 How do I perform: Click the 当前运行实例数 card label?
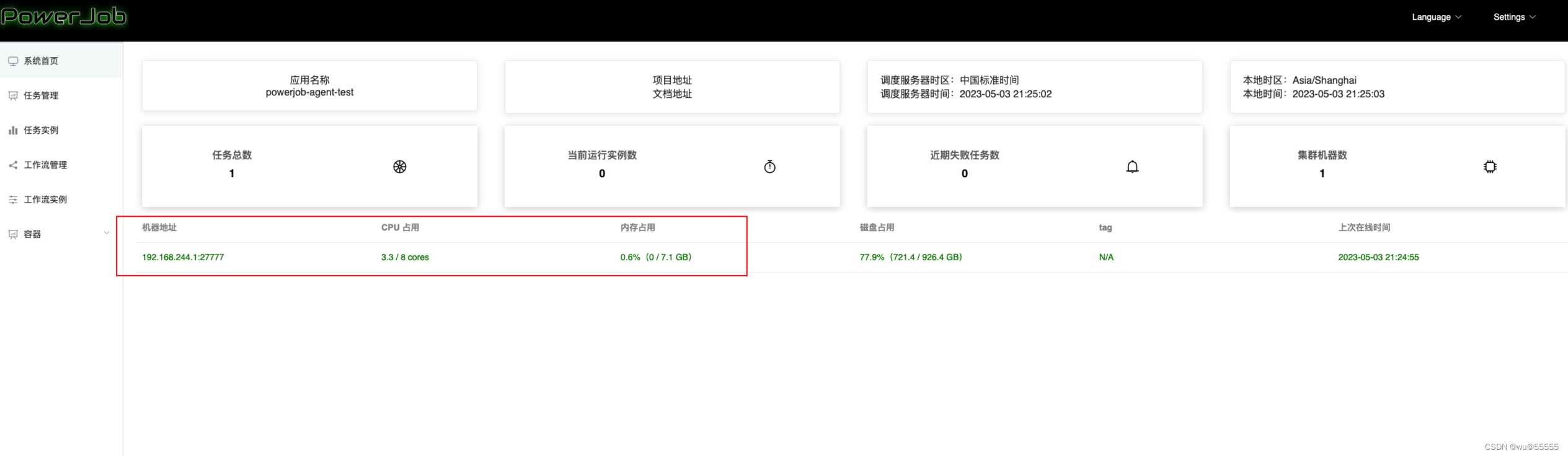602,155
